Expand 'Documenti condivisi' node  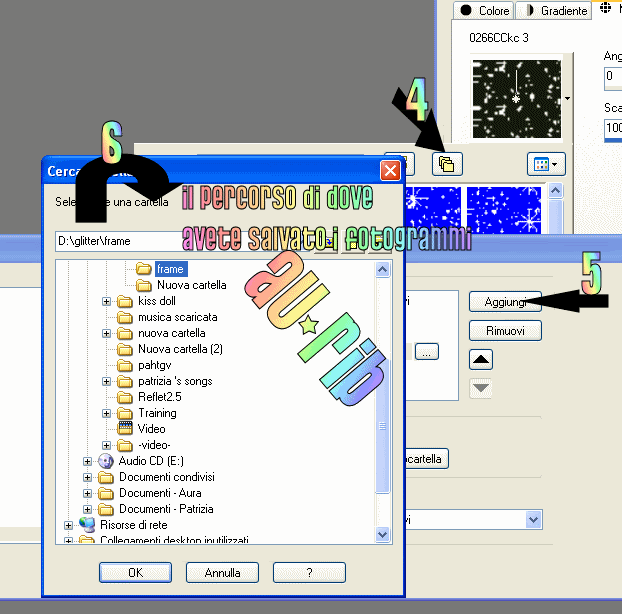tap(87, 477)
